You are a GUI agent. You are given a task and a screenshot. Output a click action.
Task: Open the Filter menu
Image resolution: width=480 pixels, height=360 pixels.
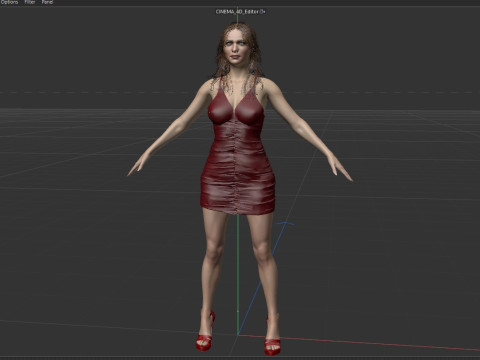(30, 2)
